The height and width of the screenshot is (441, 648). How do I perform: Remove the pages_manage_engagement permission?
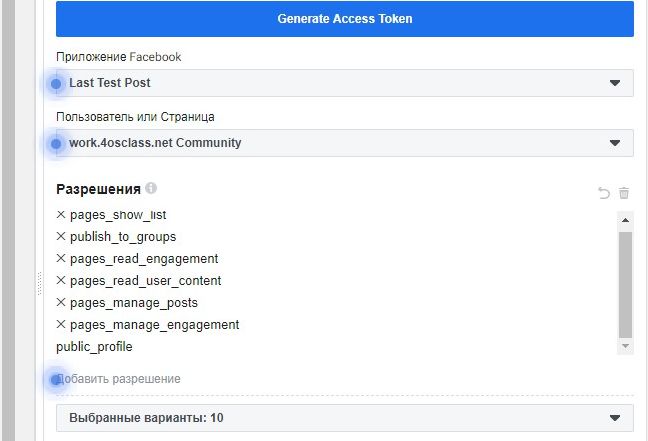pyautogui.click(x=61, y=324)
